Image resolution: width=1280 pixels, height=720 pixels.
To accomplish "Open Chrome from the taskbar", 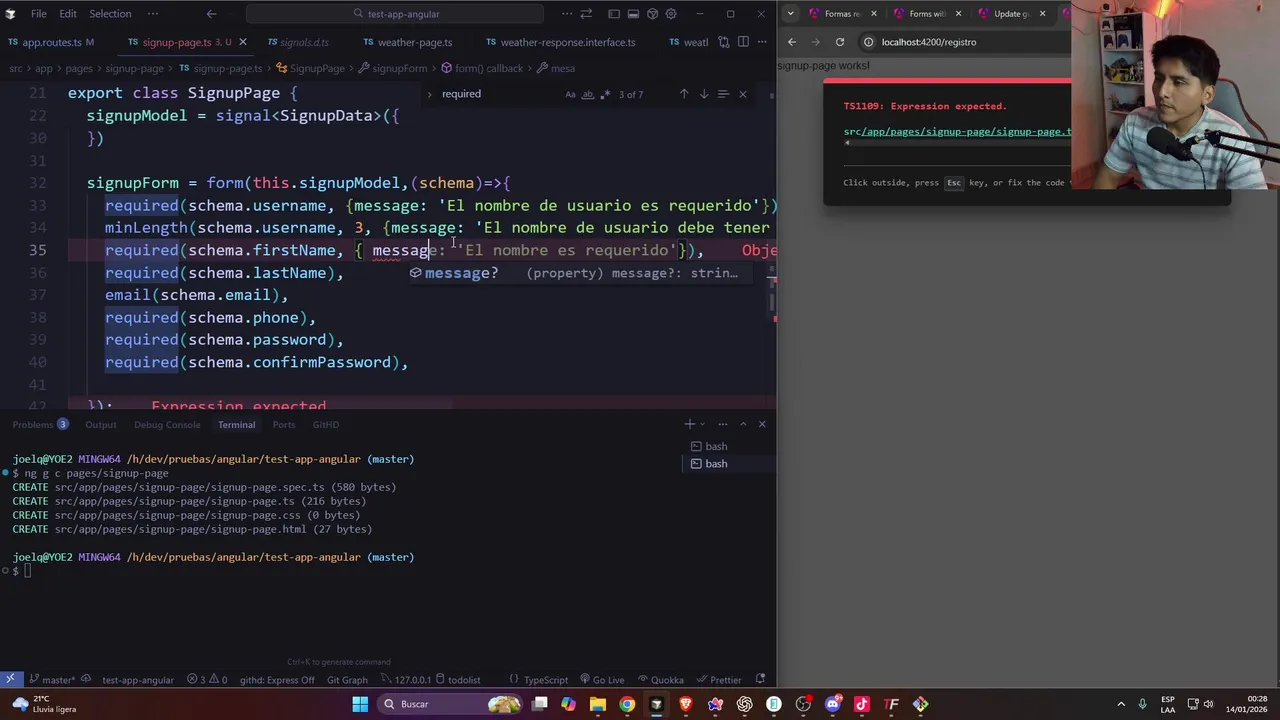I will click(627, 704).
